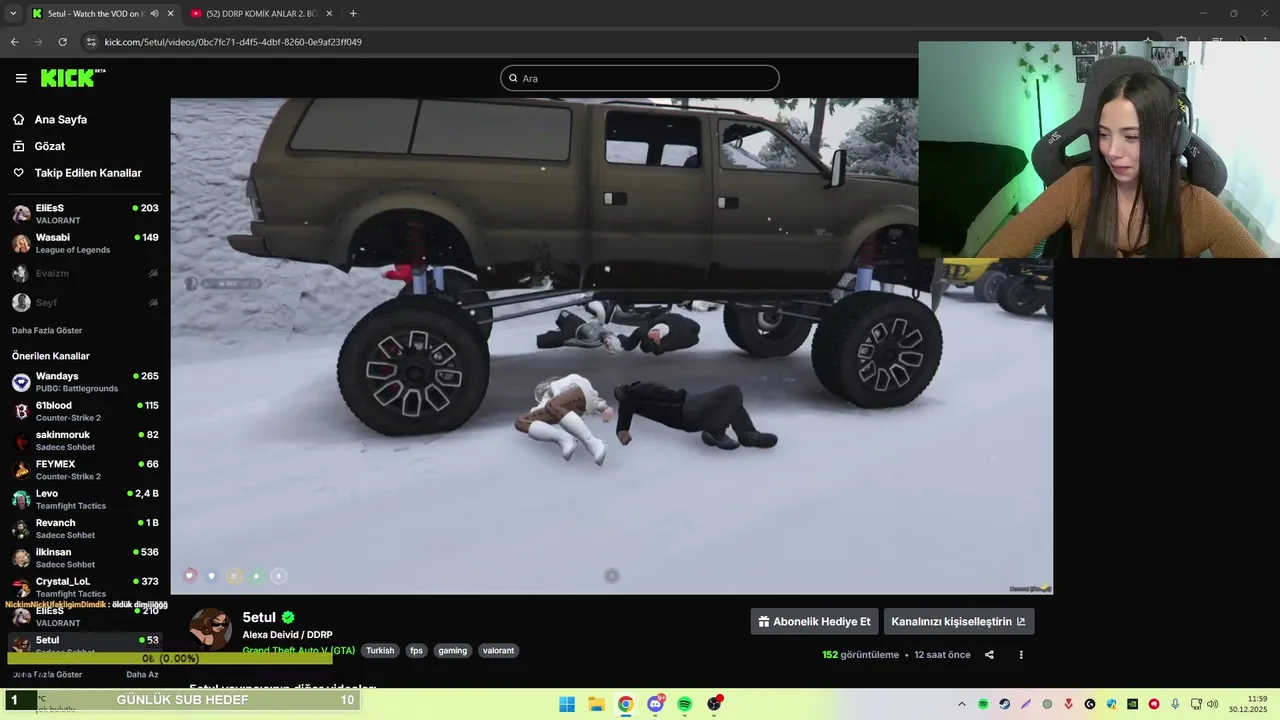Click the Chrome taskbar icon

click(x=625, y=704)
